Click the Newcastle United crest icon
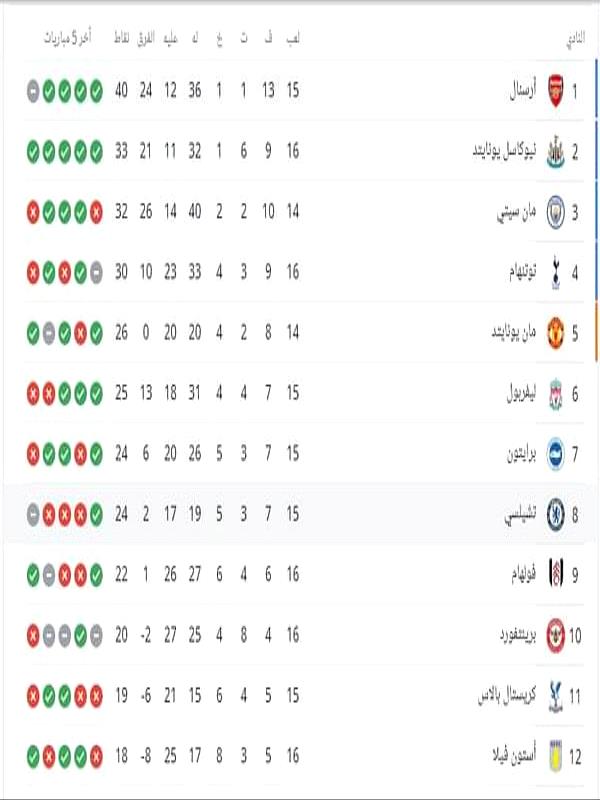The width and height of the screenshot is (600, 800). click(556, 152)
